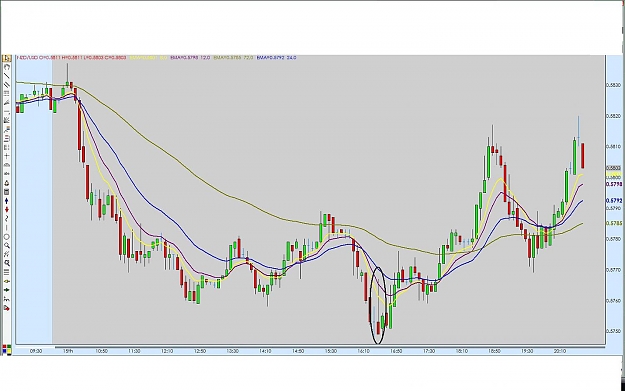This screenshot has height=391, width=625.
Task: Click the 14:10 time axis label
Action: [x=265, y=351]
